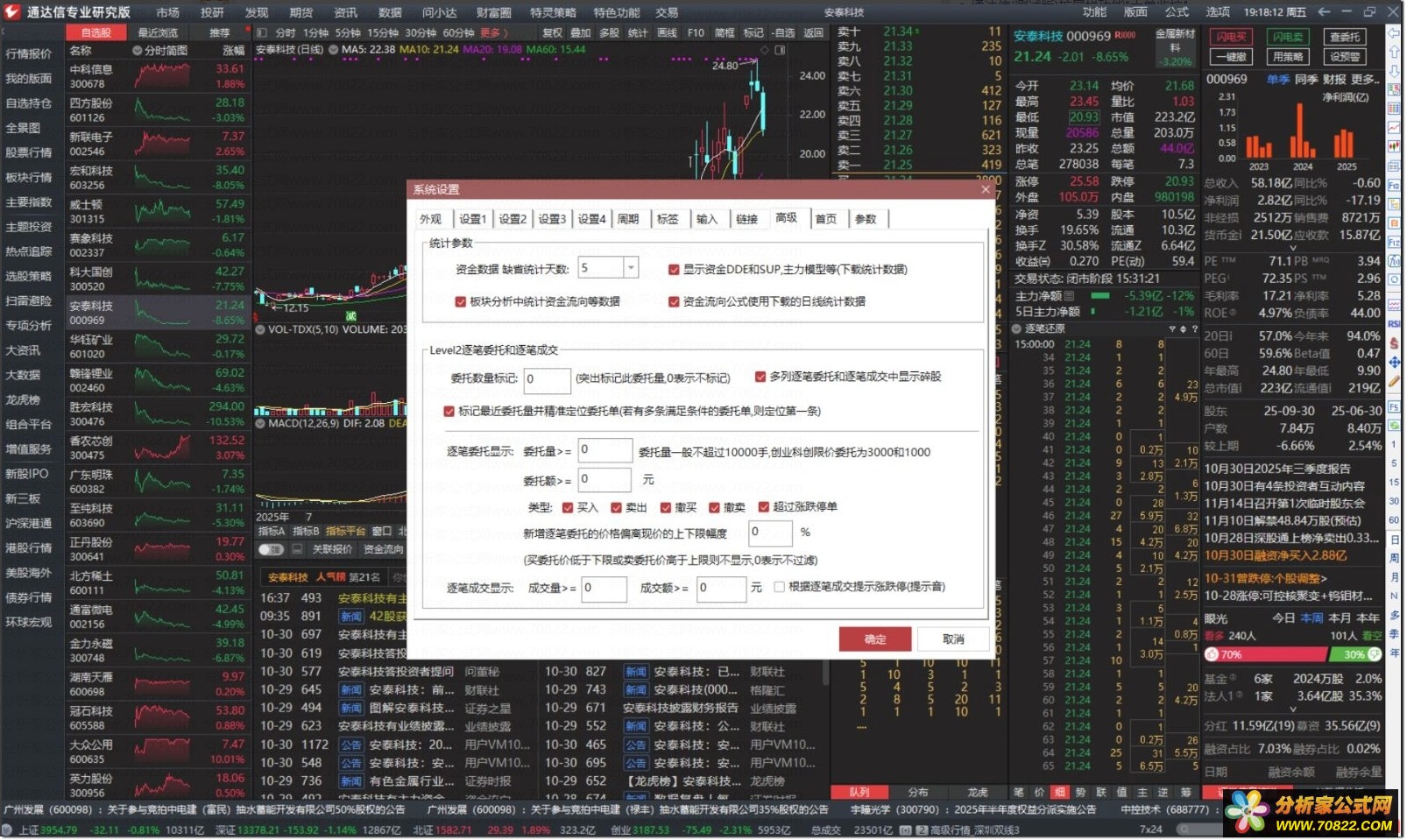
Task: Open 缺省统计天数 dropdown arrow
Action: point(631,268)
